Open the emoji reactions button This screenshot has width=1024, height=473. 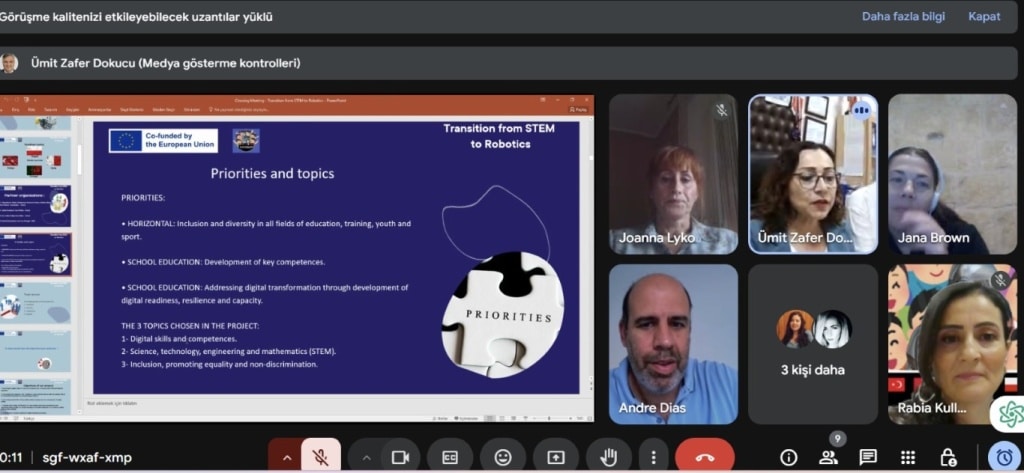tap(502, 457)
